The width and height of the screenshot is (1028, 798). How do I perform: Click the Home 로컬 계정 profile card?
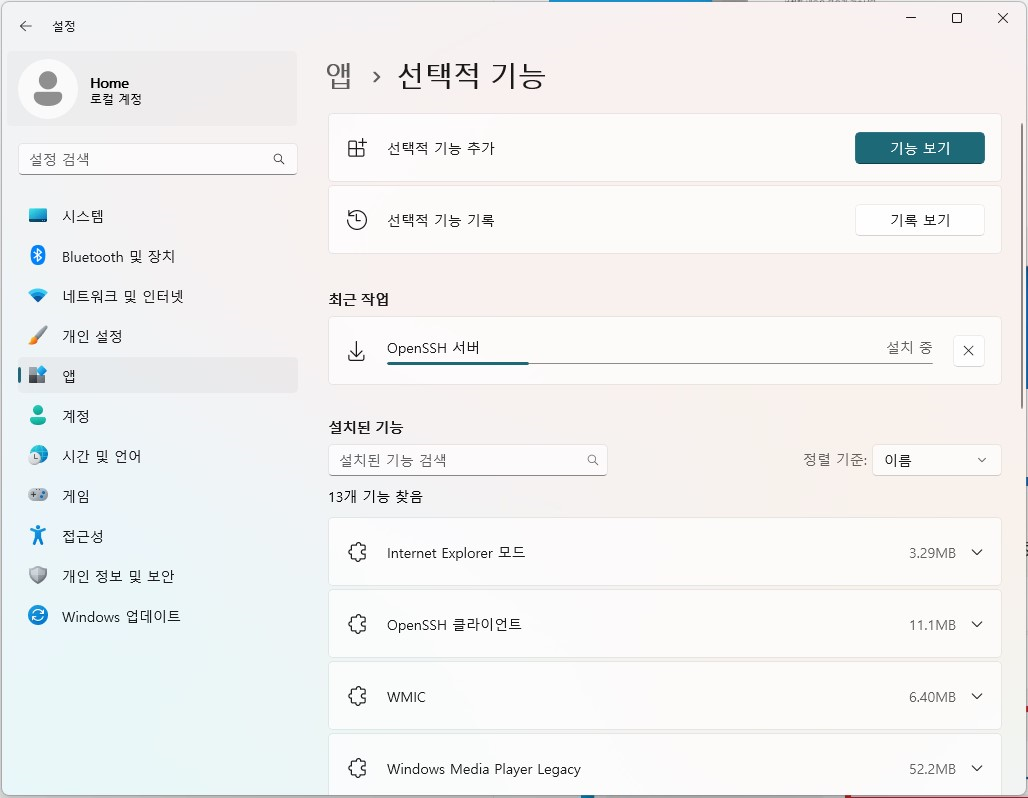[152, 89]
